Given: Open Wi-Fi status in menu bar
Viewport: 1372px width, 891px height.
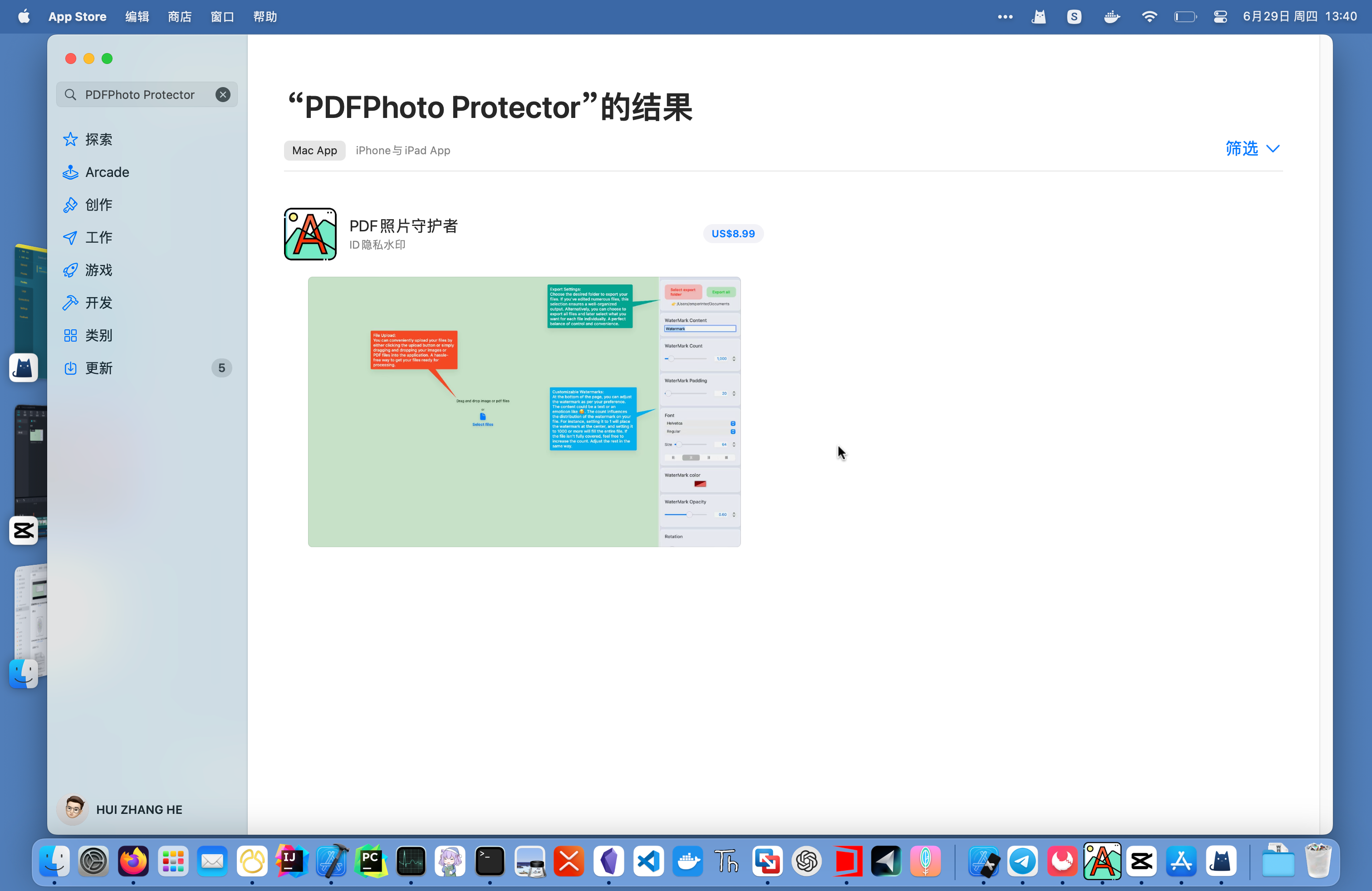Looking at the screenshot, I should click(x=1149, y=17).
